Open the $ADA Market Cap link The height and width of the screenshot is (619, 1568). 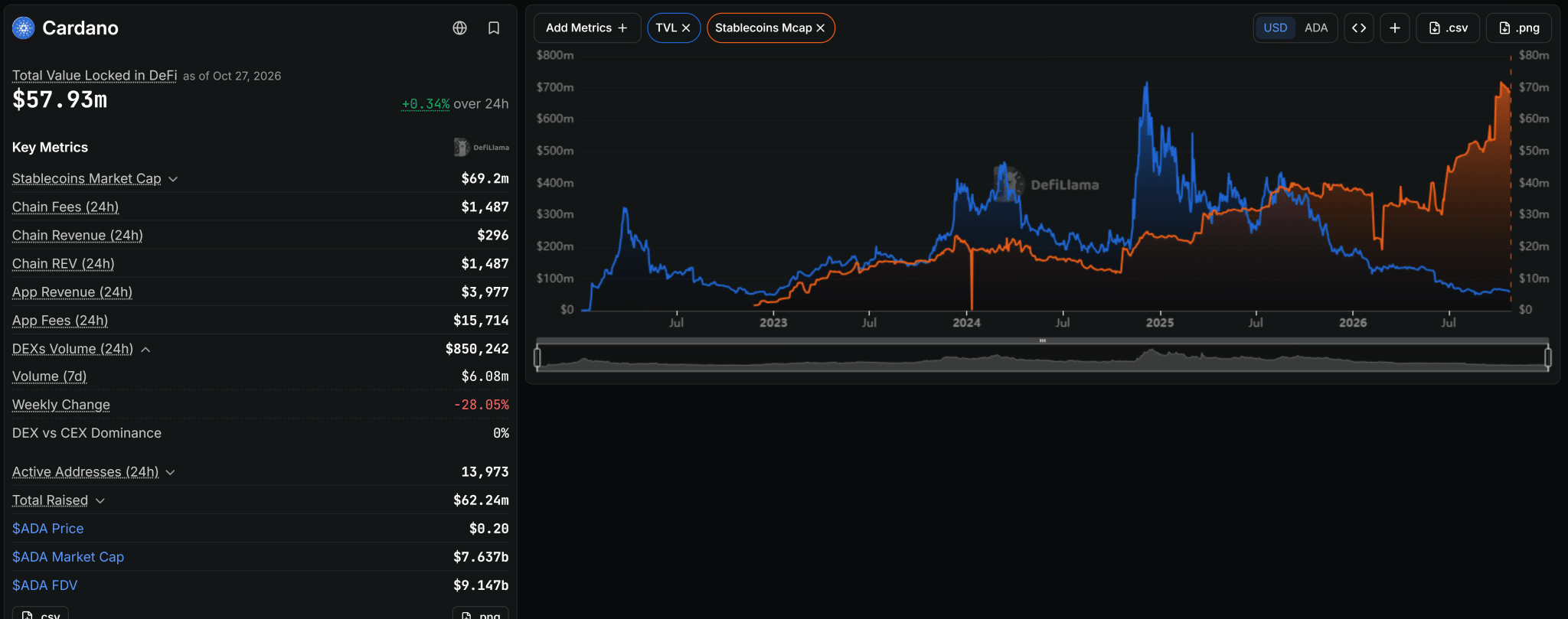pos(68,557)
